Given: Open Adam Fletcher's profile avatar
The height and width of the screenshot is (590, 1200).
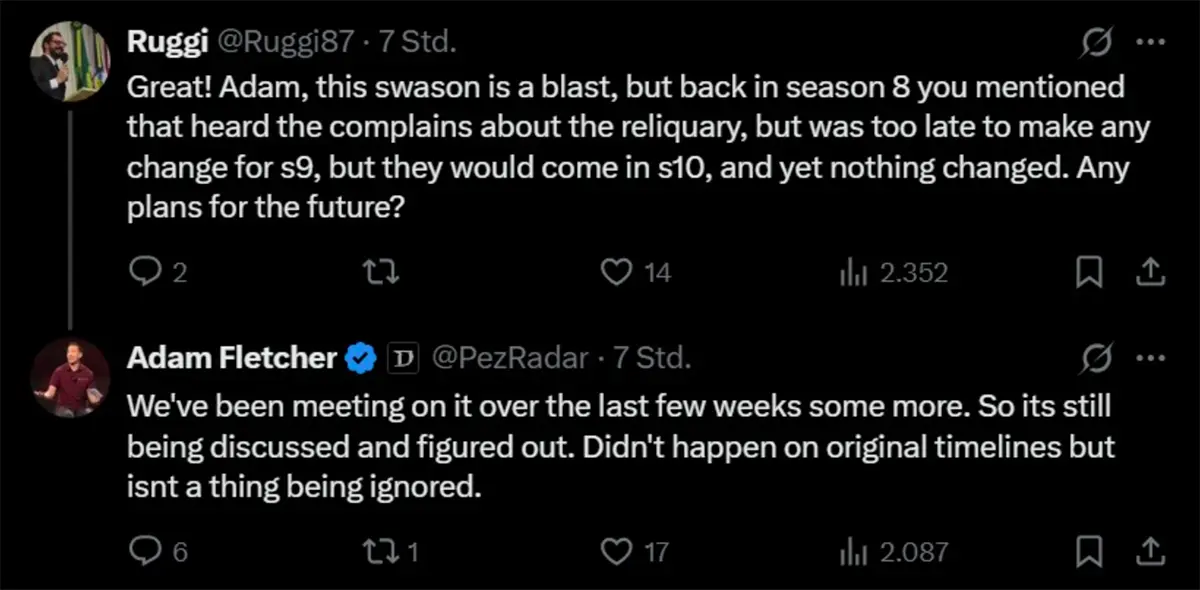Looking at the screenshot, I should [x=68, y=376].
